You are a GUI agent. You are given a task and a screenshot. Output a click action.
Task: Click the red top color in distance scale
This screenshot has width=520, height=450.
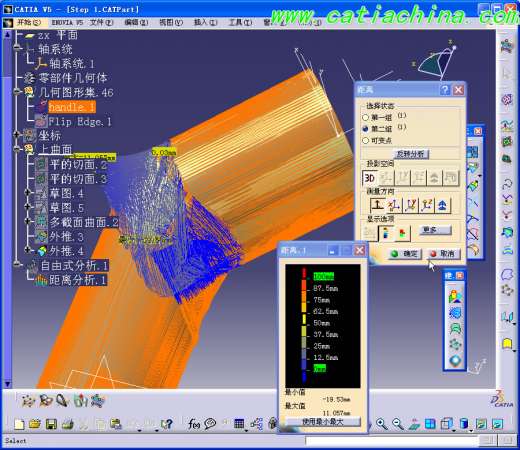pyautogui.click(x=304, y=274)
